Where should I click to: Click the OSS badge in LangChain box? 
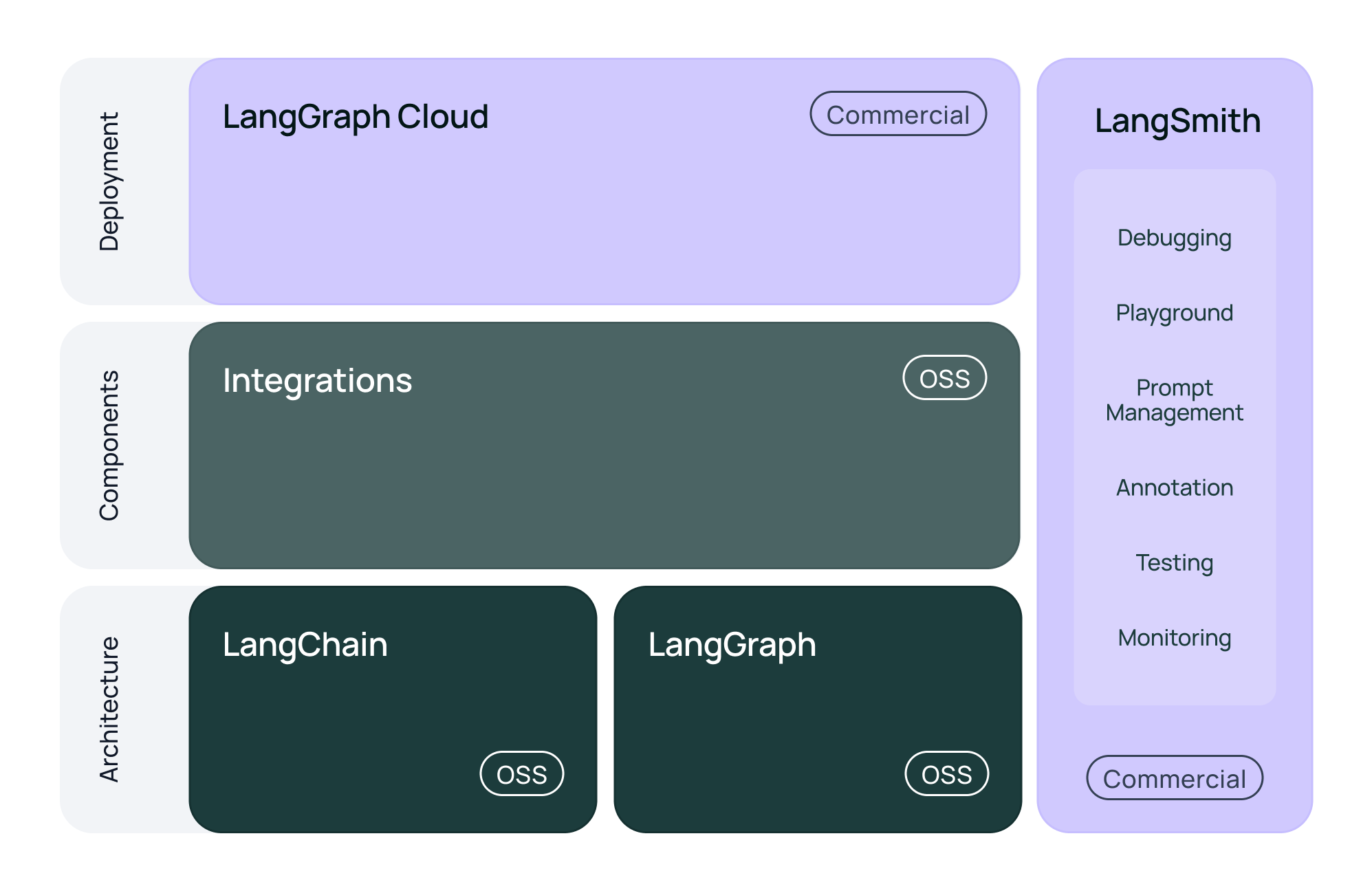tap(522, 773)
